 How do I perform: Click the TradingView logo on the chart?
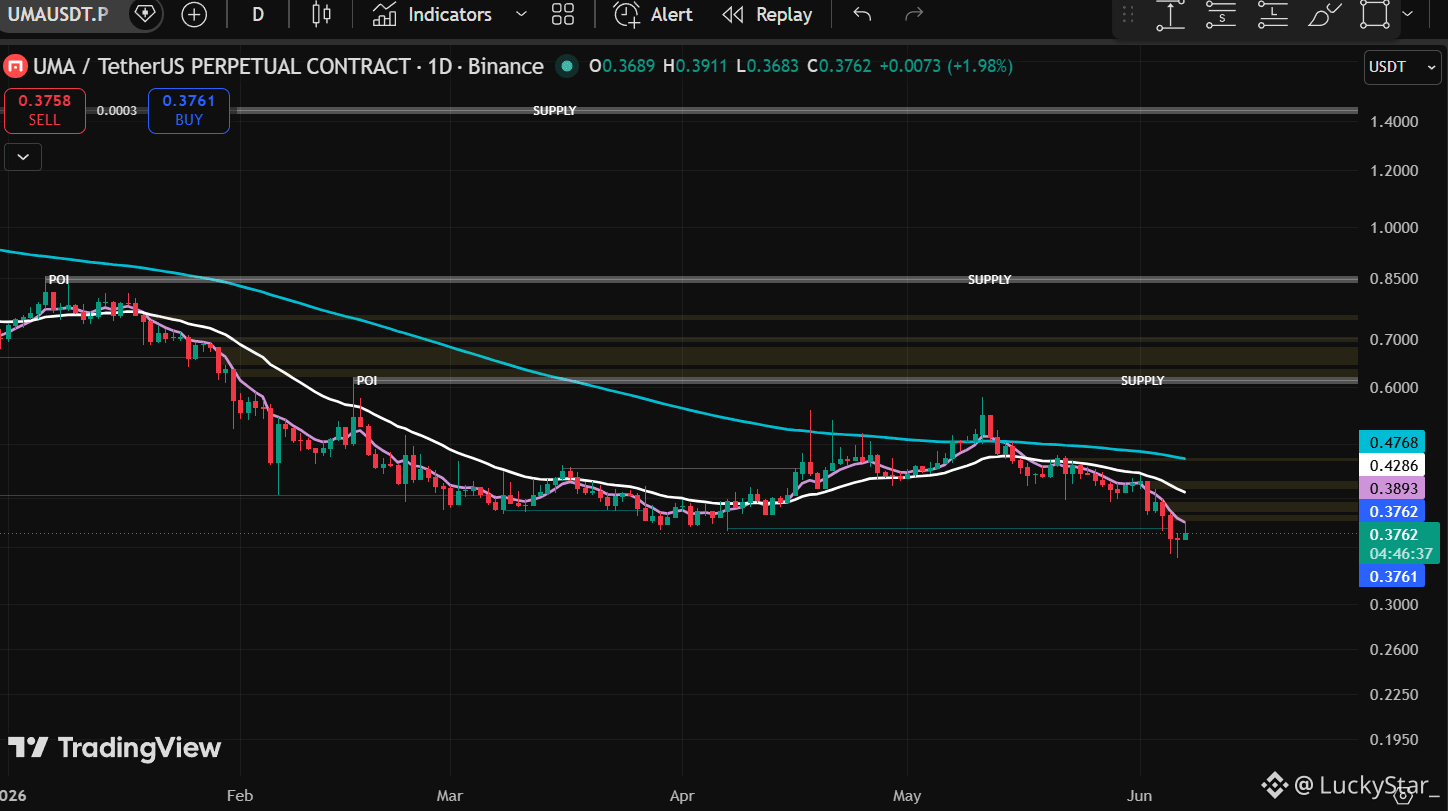(115, 748)
